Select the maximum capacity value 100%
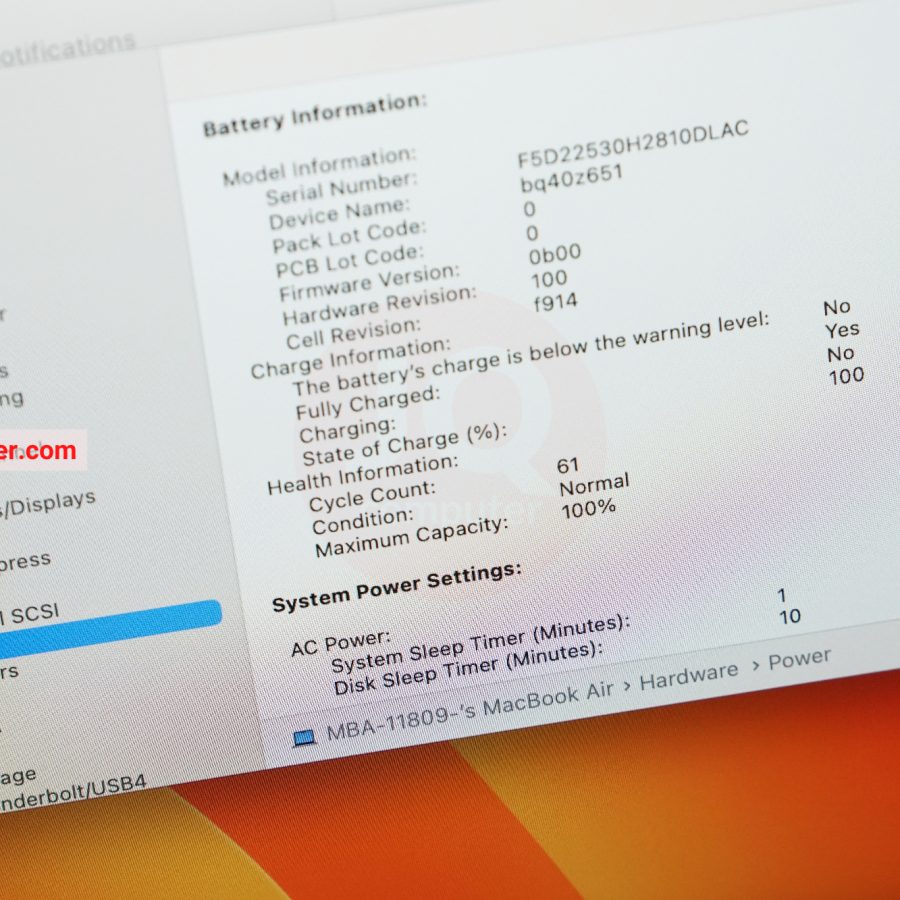This screenshot has height=900, width=900. [x=589, y=509]
